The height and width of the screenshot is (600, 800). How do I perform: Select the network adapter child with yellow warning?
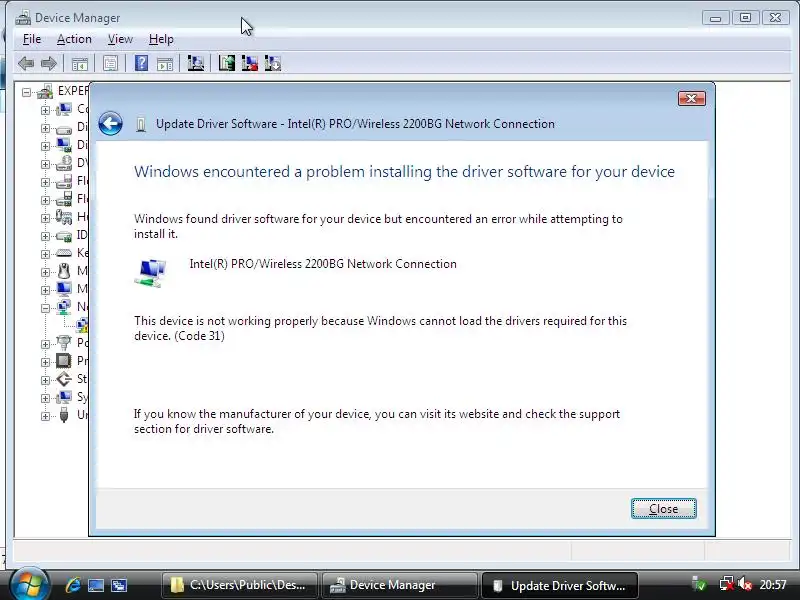pyautogui.click(x=82, y=324)
